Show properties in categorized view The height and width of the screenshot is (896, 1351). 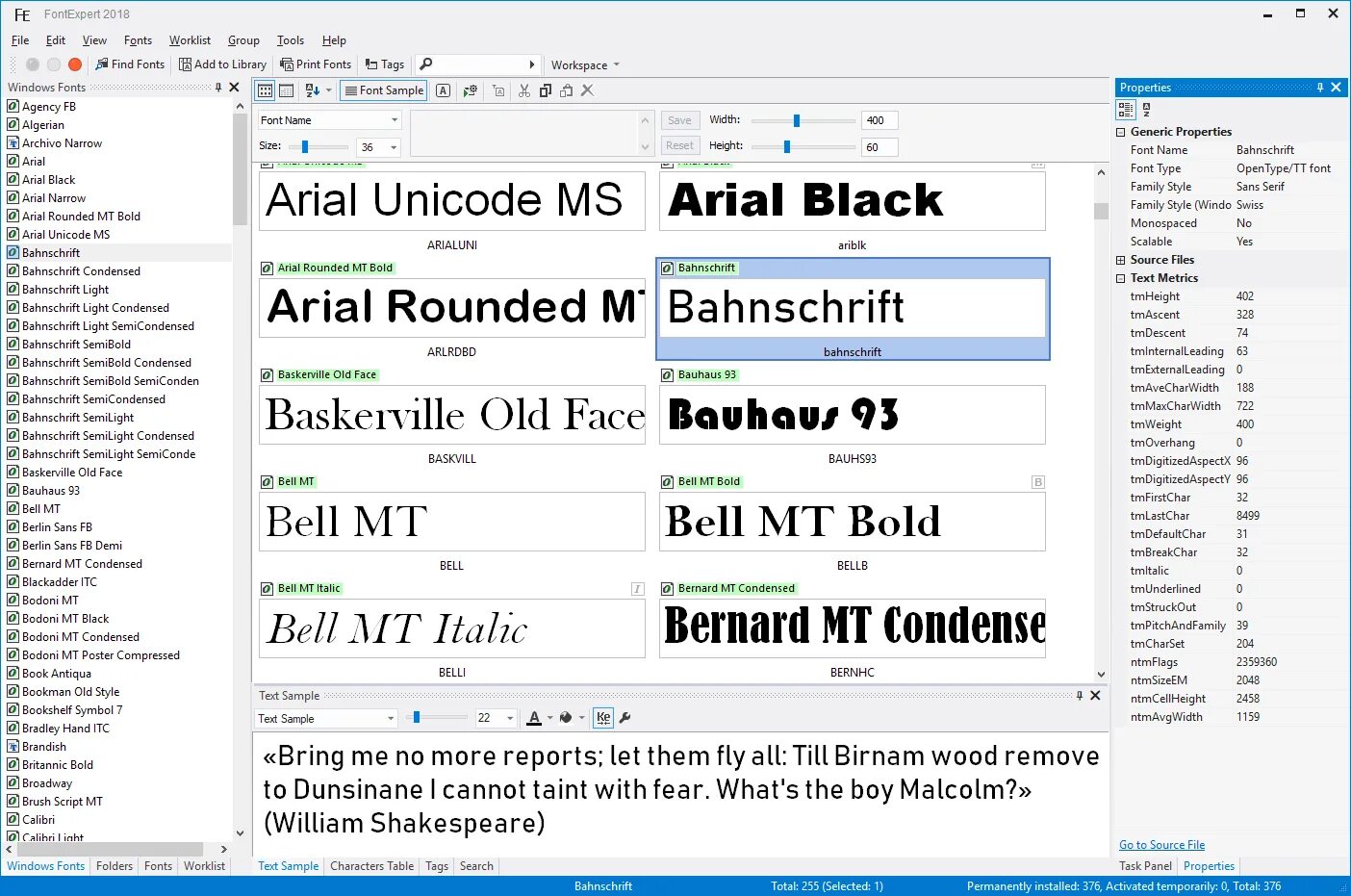pyautogui.click(x=1126, y=110)
